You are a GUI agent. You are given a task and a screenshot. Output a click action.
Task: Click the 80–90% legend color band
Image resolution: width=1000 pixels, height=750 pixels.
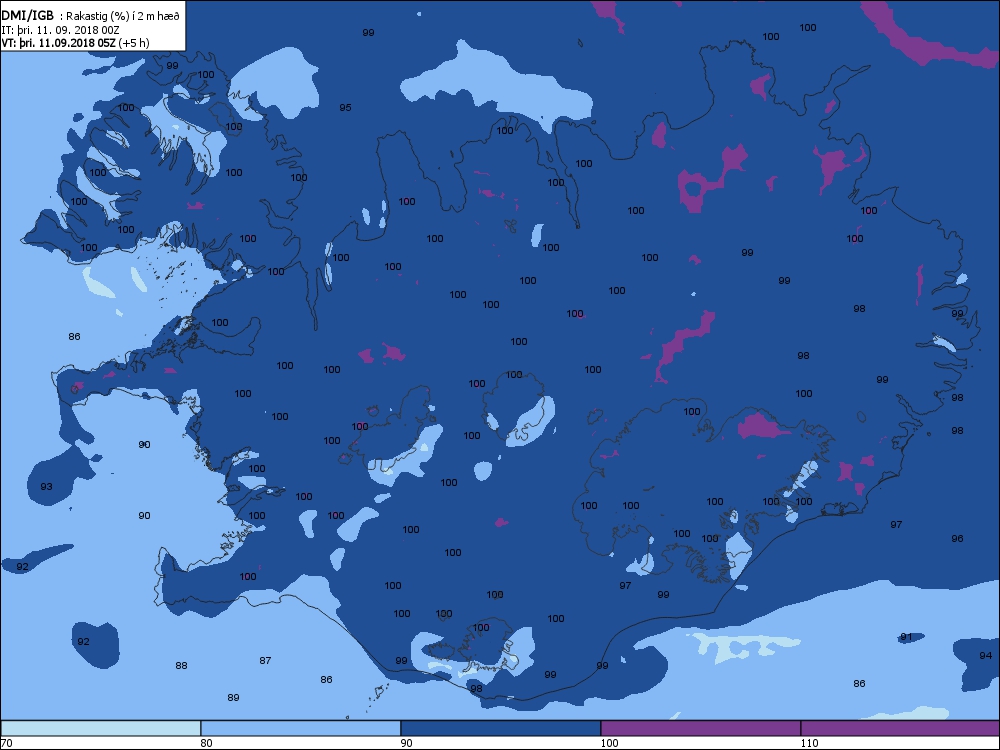300,728
